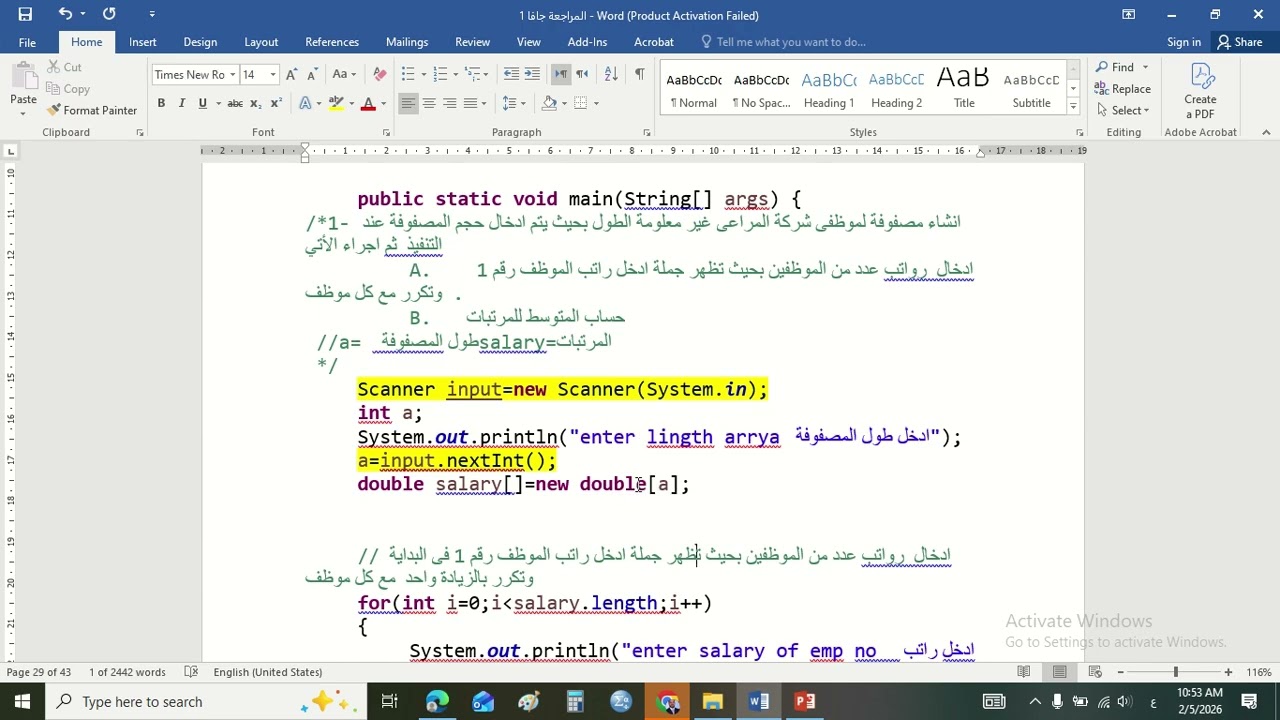Sort the selected paragraphs
The image size is (1280, 720).
tap(611, 75)
